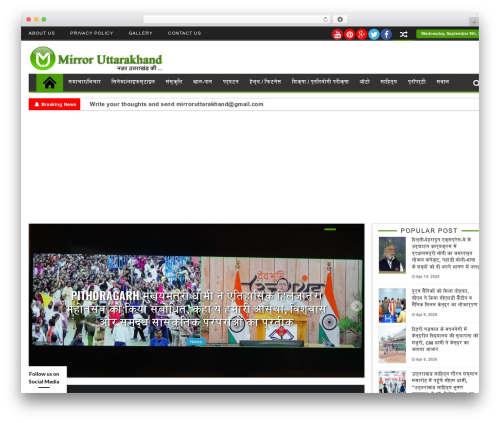The width and height of the screenshot is (500, 423).
Task: Click the Popular Post widget heading
Action: pyautogui.click(x=429, y=230)
